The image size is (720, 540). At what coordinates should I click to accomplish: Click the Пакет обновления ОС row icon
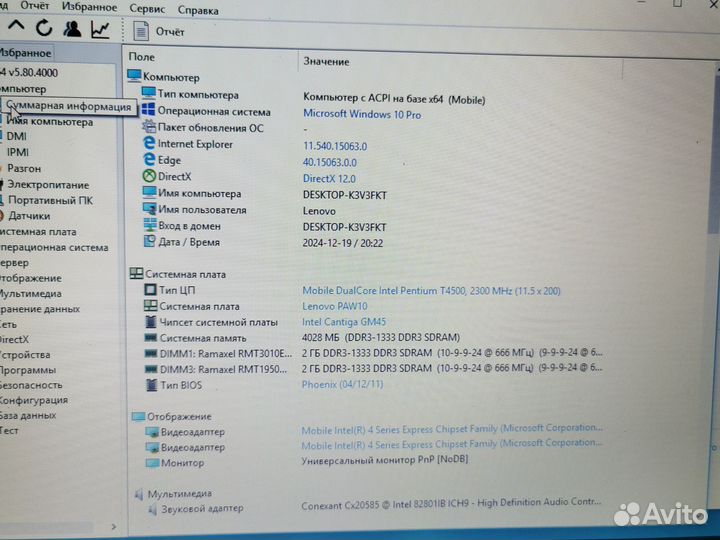[x=149, y=126]
